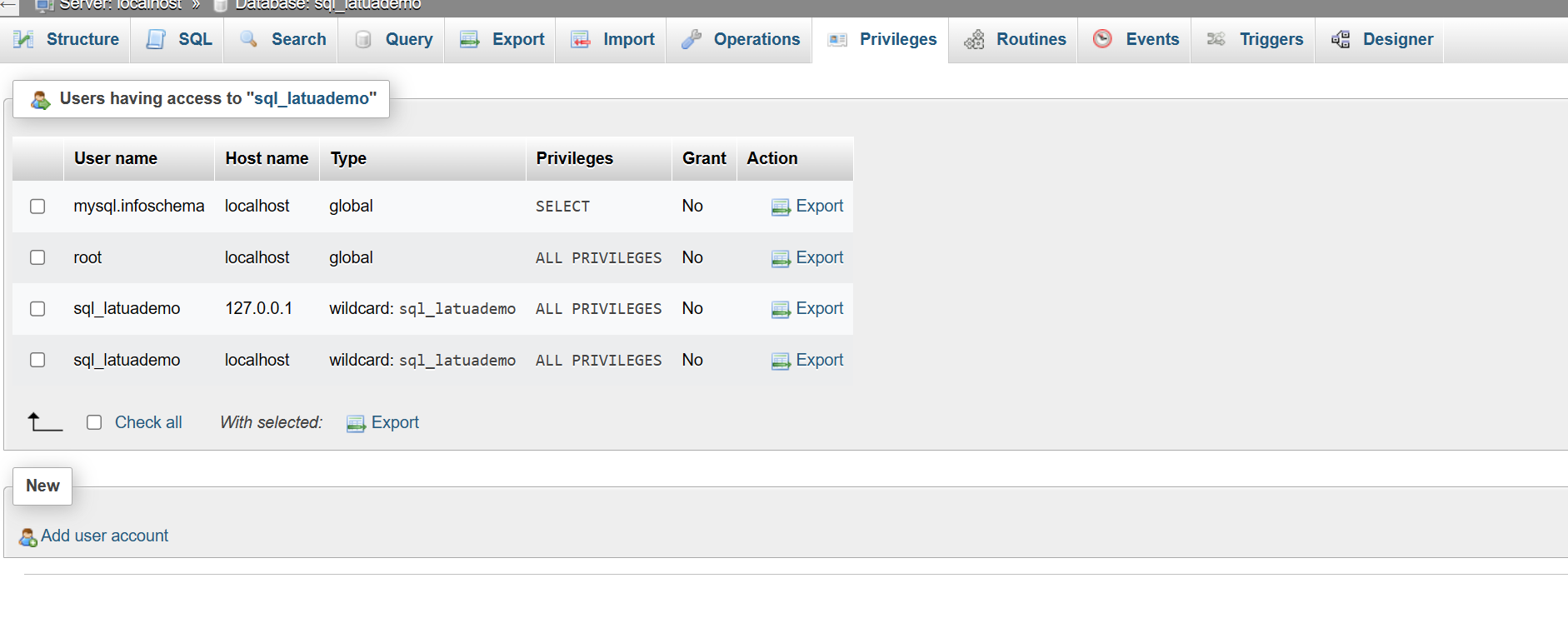Click the Add user account link
The height and width of the screenshot is (623, 1568).
click(104, 536)
